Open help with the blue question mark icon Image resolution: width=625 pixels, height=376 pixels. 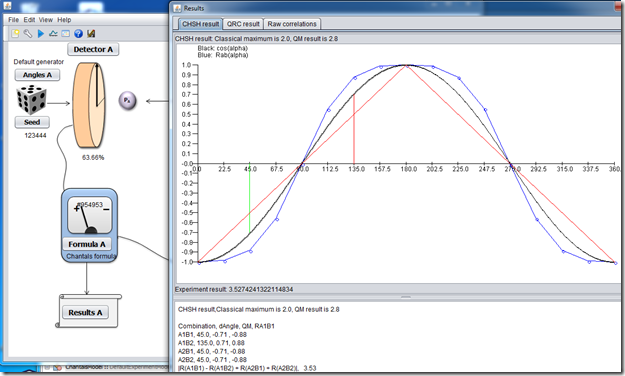pyautogui.click(x=78, y=33)
